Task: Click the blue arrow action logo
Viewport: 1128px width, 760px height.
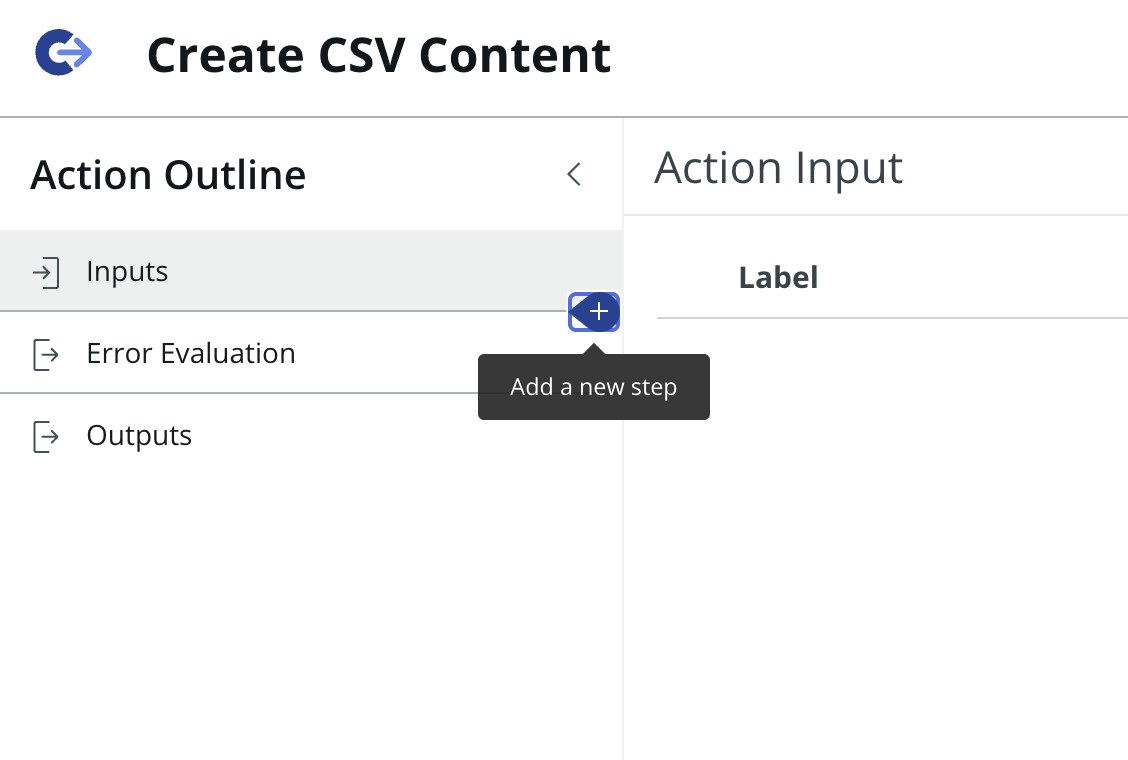Action: tap(64, 52)
